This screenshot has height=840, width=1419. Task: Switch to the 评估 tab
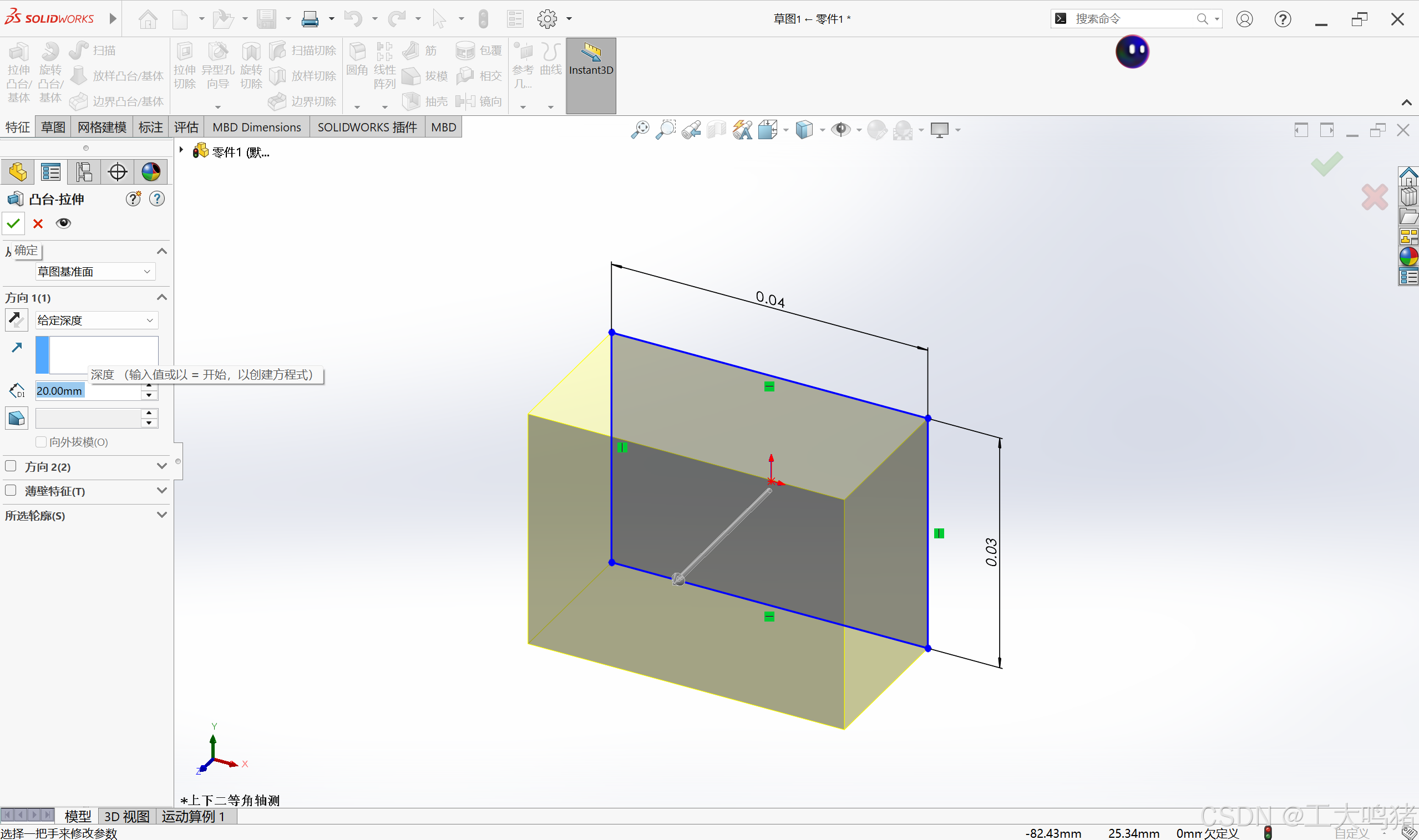pos(186,128)
